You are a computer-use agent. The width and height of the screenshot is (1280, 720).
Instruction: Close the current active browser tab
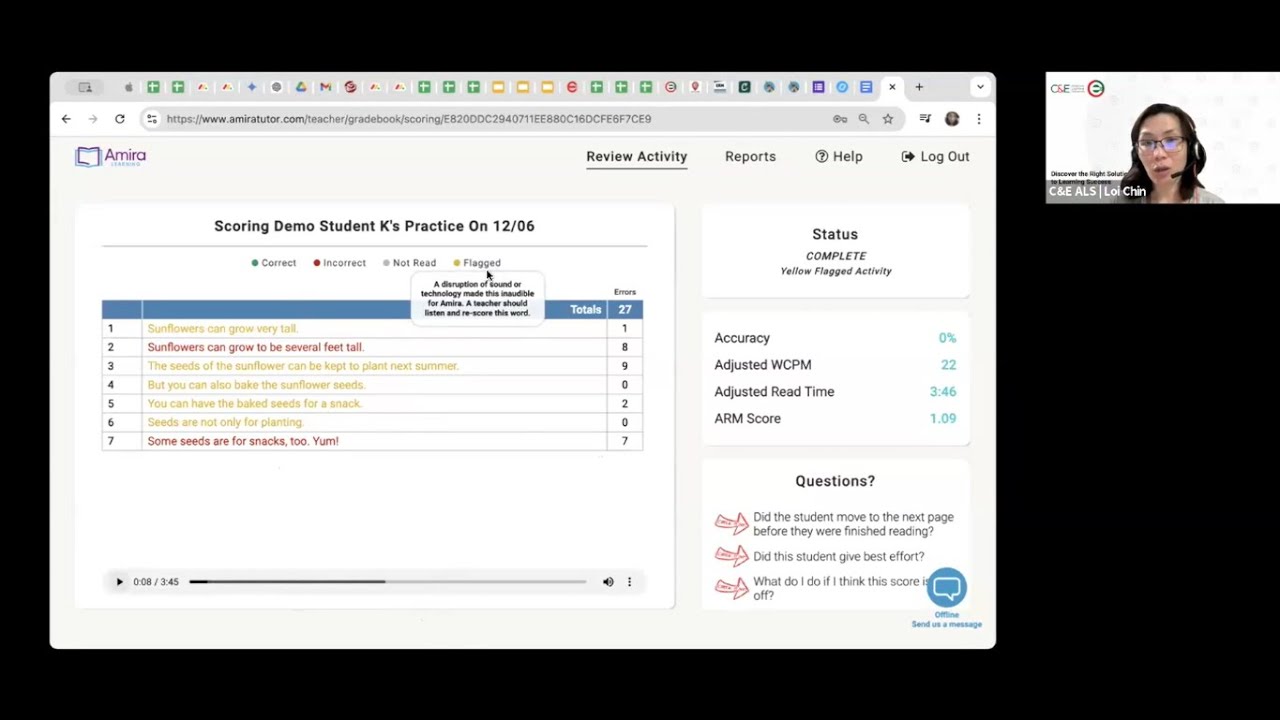pos(892,87)
